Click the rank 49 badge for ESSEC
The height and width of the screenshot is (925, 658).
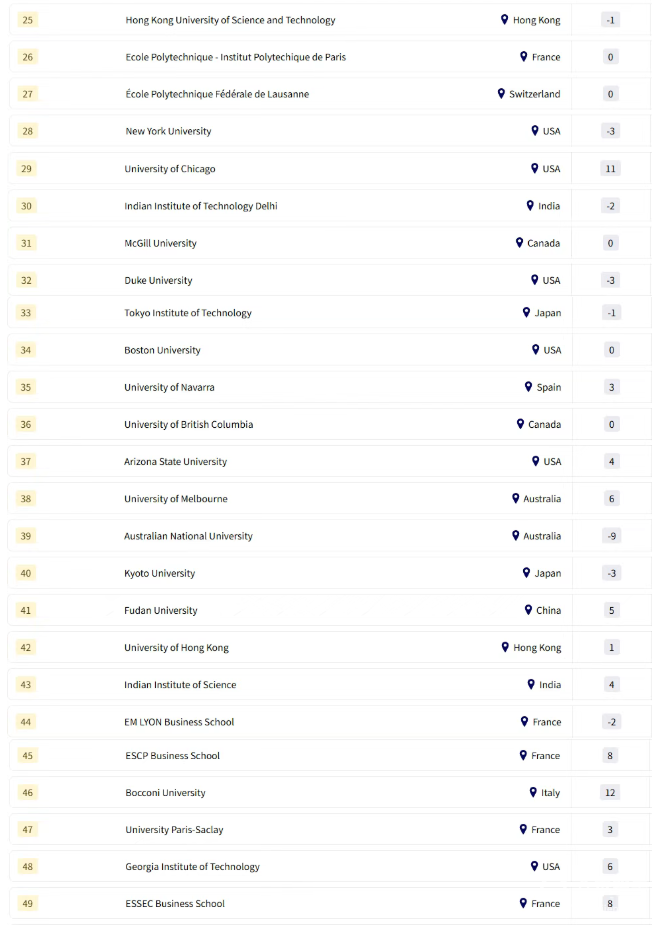27,904
